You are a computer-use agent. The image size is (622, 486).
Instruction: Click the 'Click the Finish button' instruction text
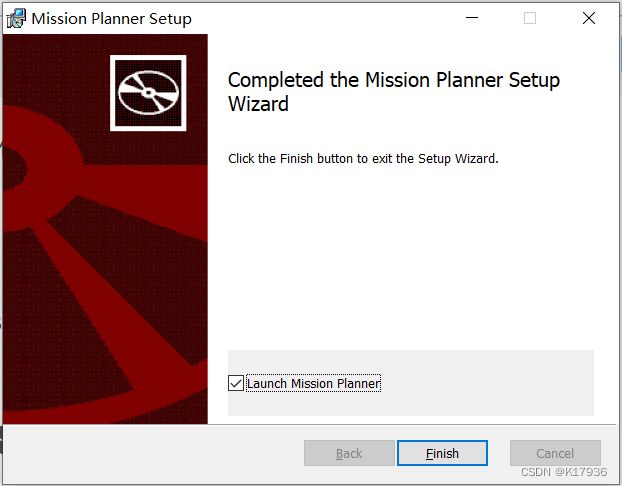(362, 158)
